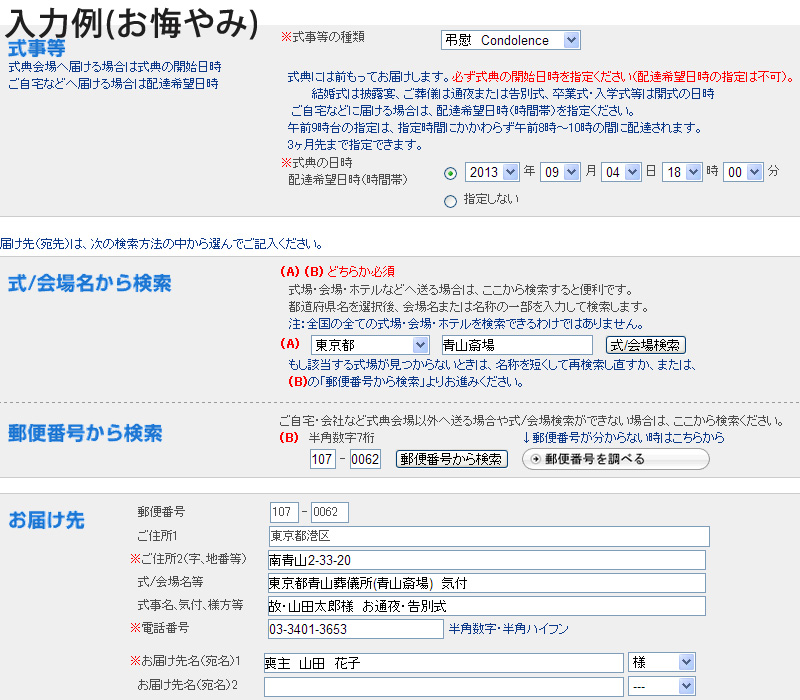800x700 pixels.
Task: Click the 郵便番号を調べる button
Action: coord(615,459)
